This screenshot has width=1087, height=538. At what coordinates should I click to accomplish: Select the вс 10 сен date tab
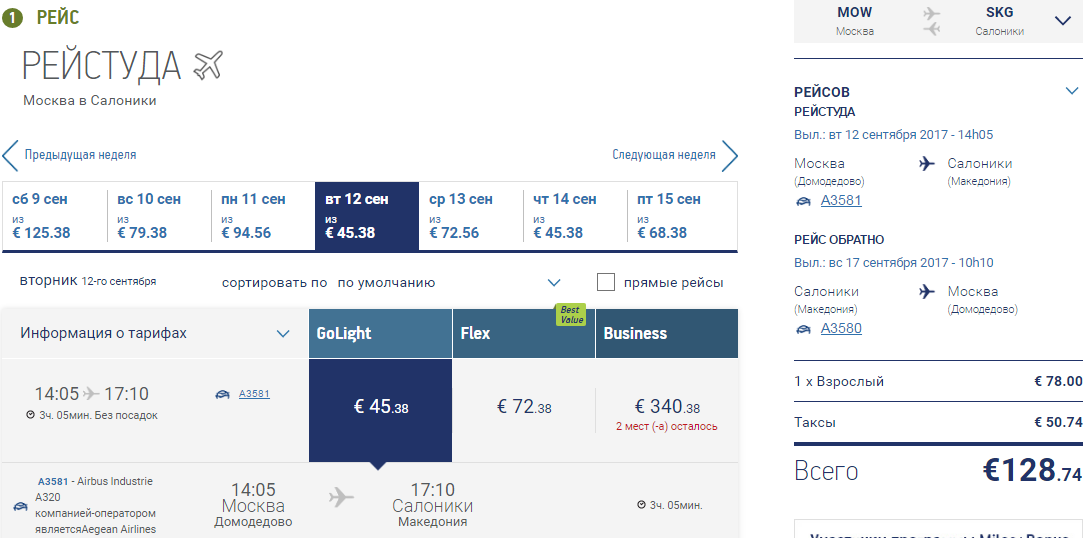[159, 216]
